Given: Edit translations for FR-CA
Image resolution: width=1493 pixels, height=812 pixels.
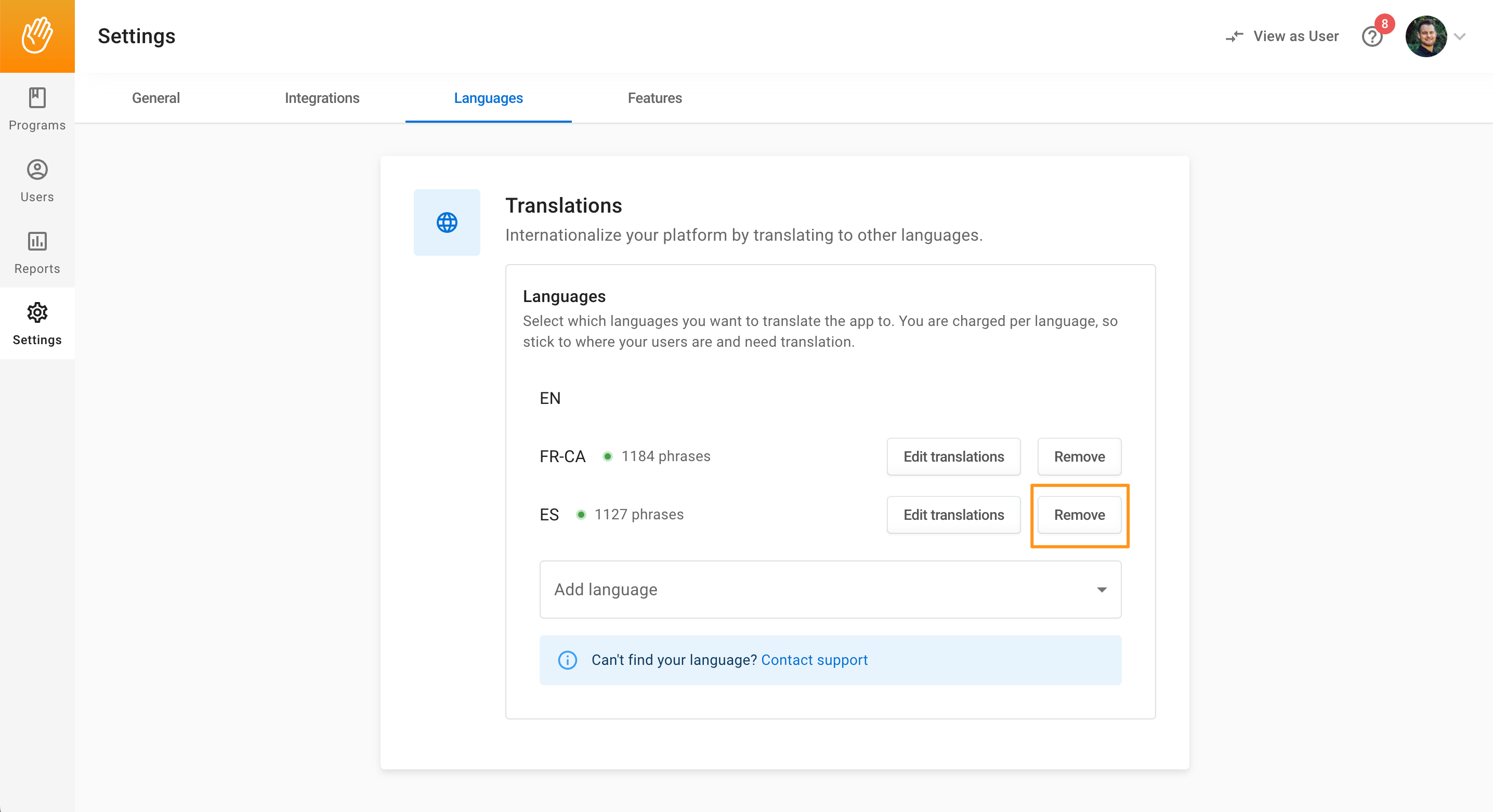Looking at the screenshot, I should coord(953,457).
